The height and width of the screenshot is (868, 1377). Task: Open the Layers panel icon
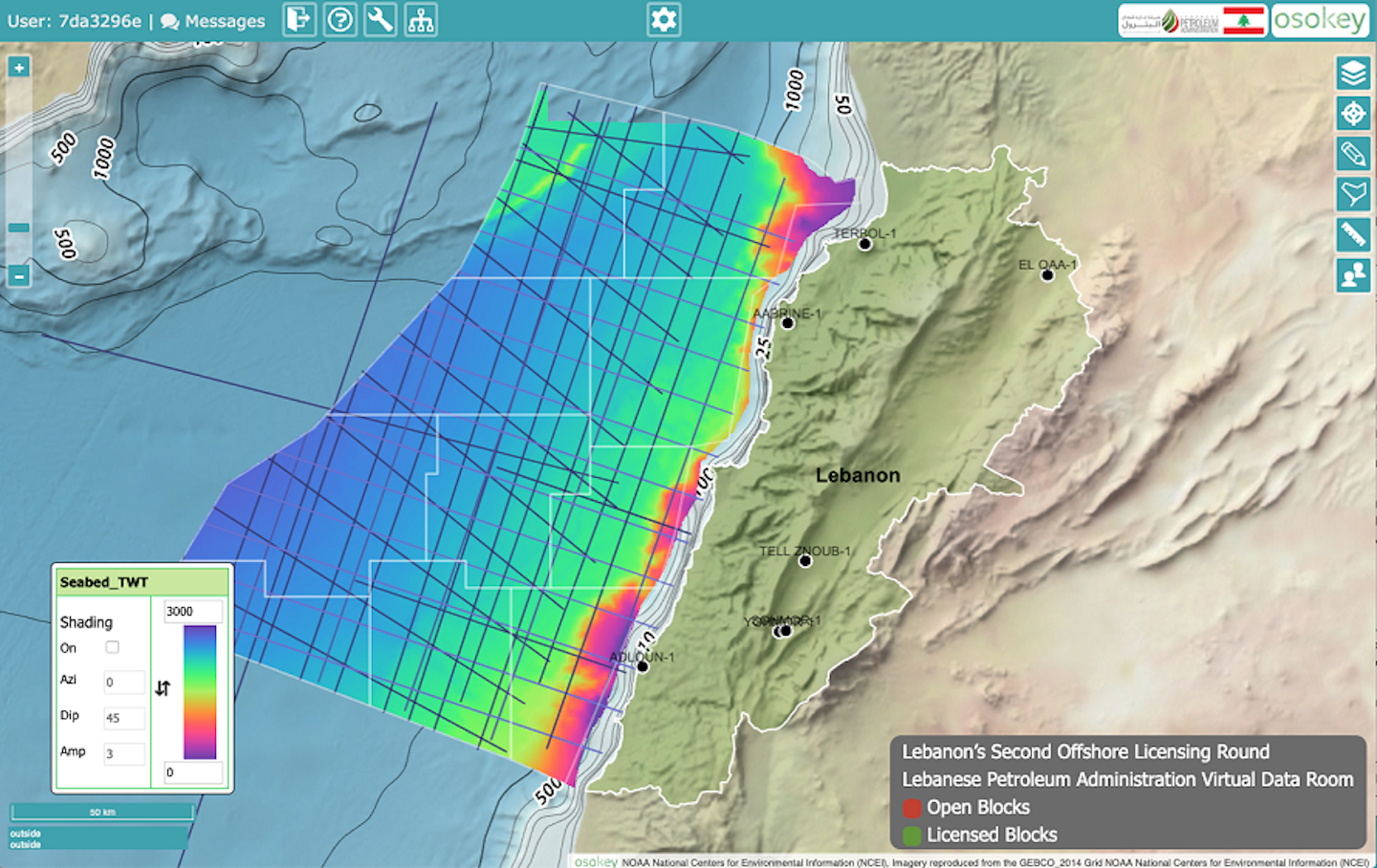pos(1352,72)
